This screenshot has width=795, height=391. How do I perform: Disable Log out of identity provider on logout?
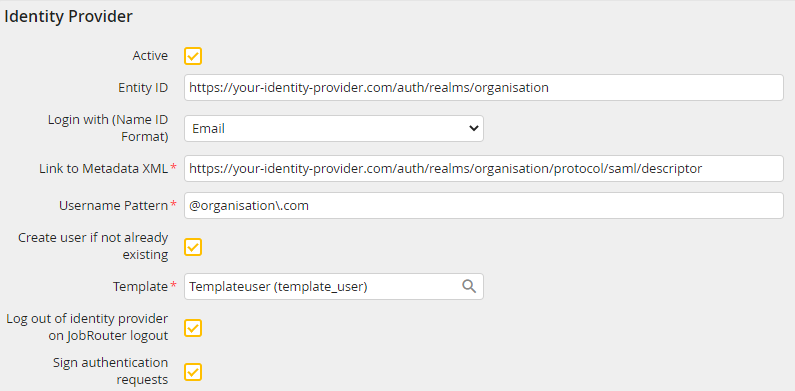click(193, 328)
